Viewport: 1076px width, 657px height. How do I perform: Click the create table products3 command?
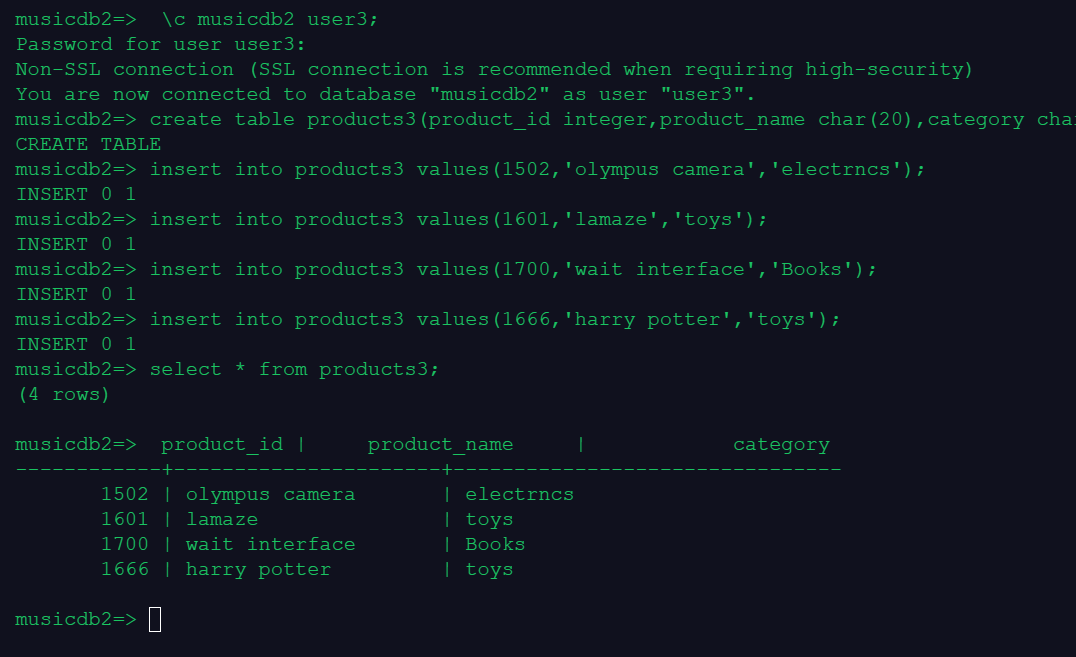(611, 119)
